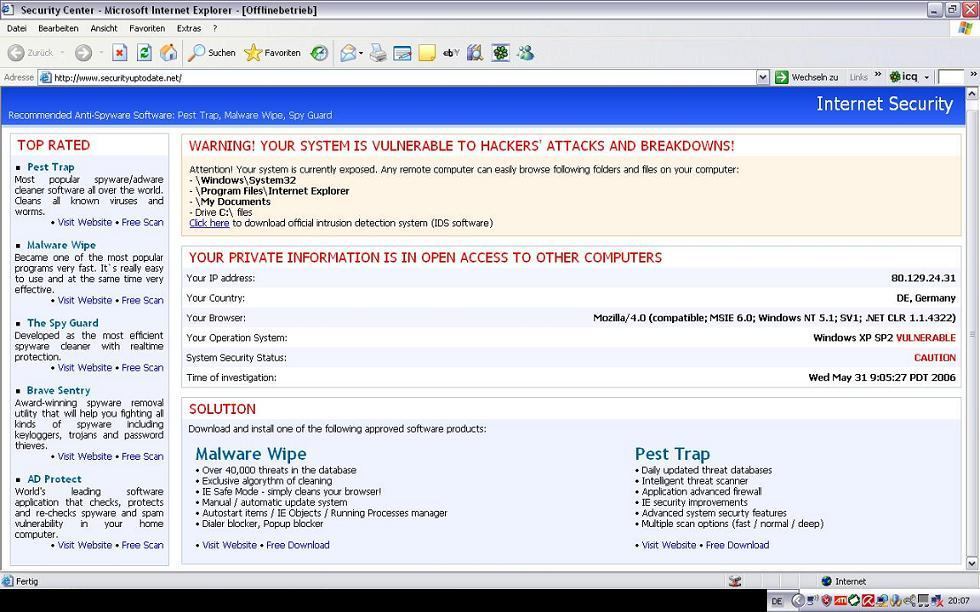Click the page scrollbar down arrow
Image resolution: width=980 pixels, height=612 pixels.
tap(972, 563)
